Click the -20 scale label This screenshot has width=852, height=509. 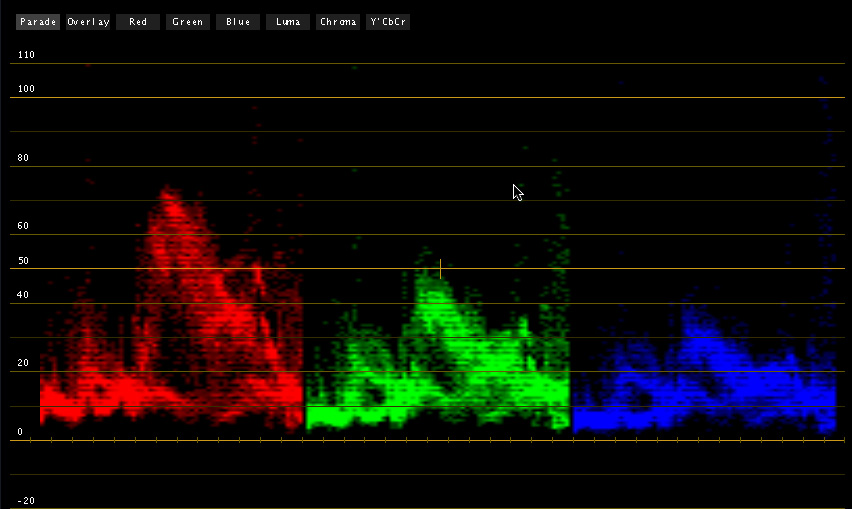(26, 500)
